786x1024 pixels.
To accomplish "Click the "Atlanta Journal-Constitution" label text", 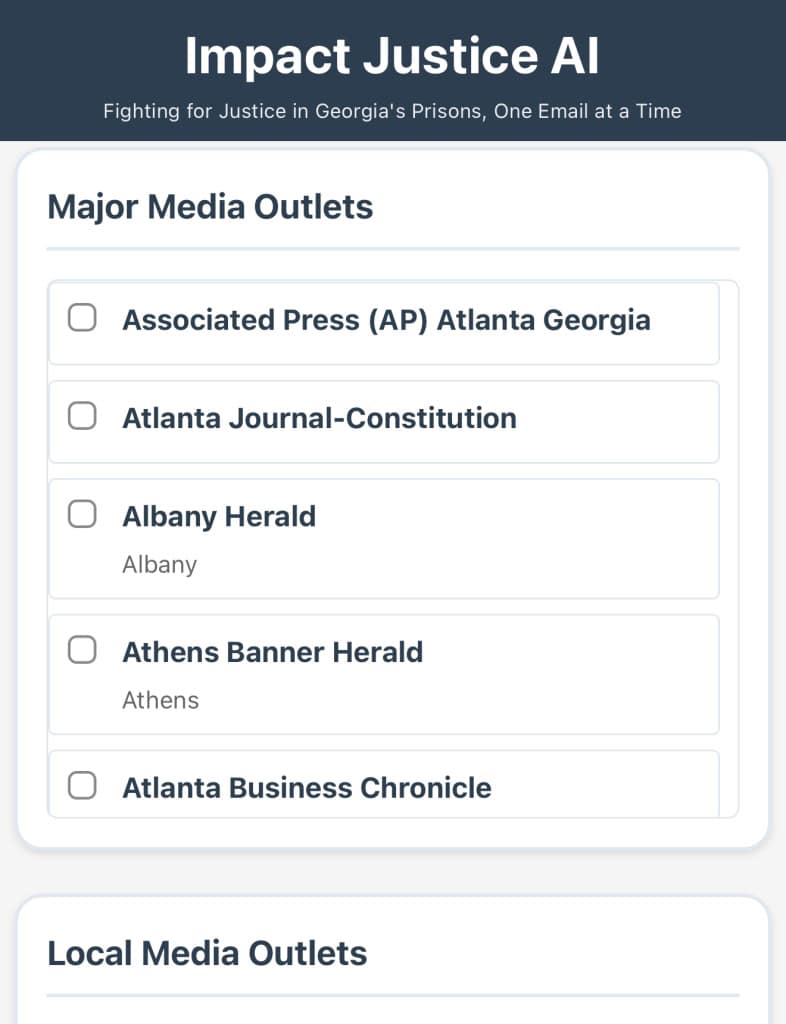I will coord(319,418).
